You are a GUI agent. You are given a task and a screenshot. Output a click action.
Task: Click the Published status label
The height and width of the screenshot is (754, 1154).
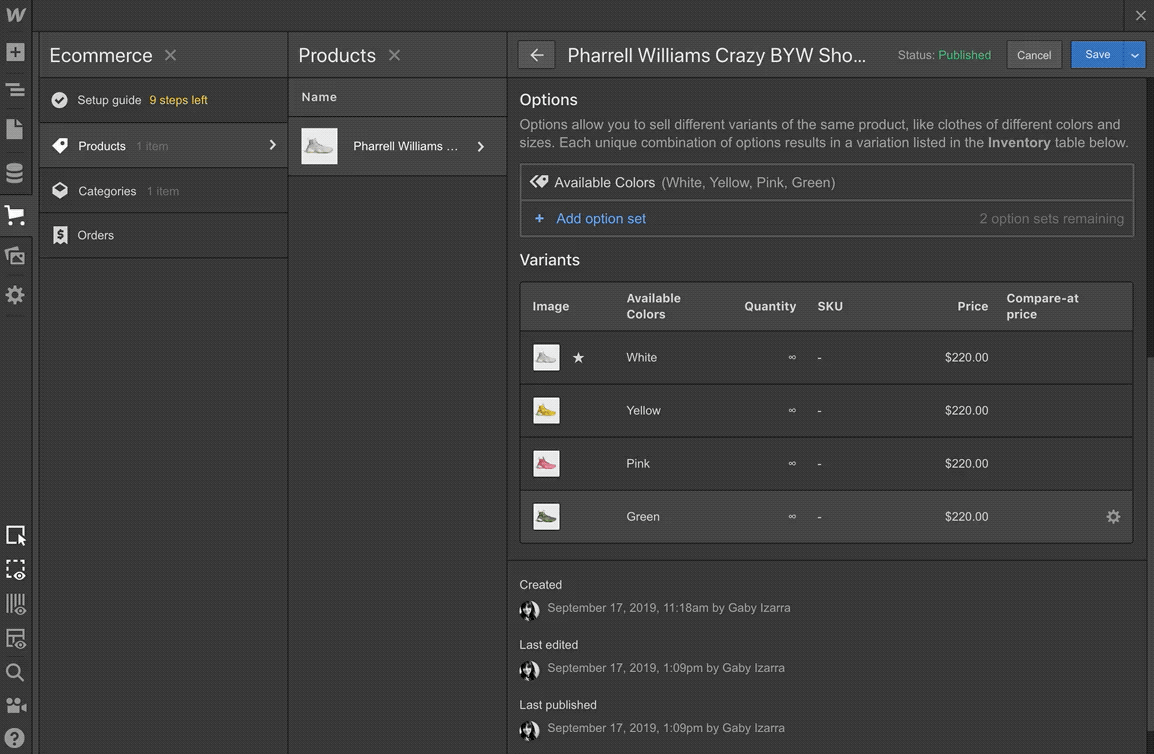click(964, 55)
